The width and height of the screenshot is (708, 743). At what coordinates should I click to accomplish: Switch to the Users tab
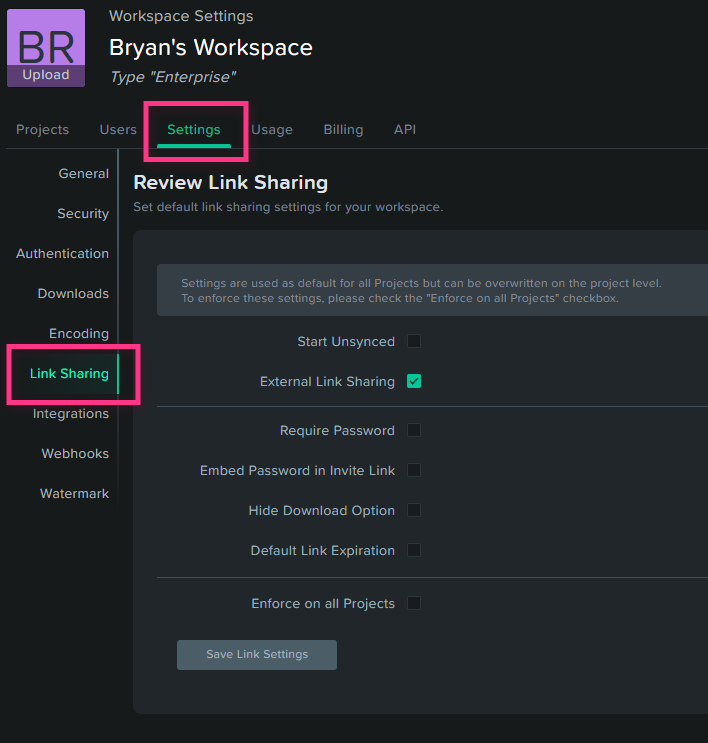[x=118, y=130]
